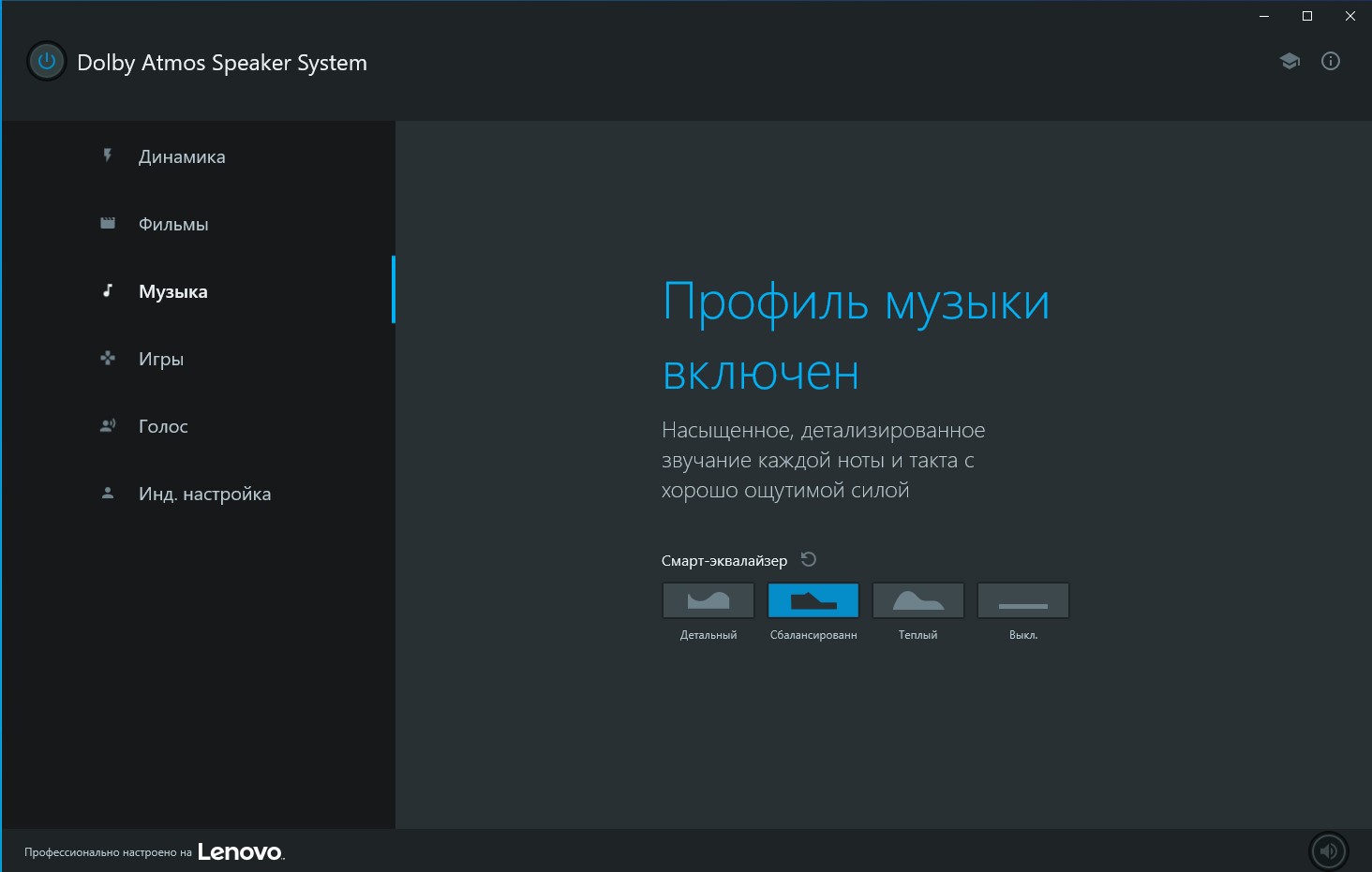
Task: Maximize the Dolby Atmos window
Action: (x=1307, y=16)
